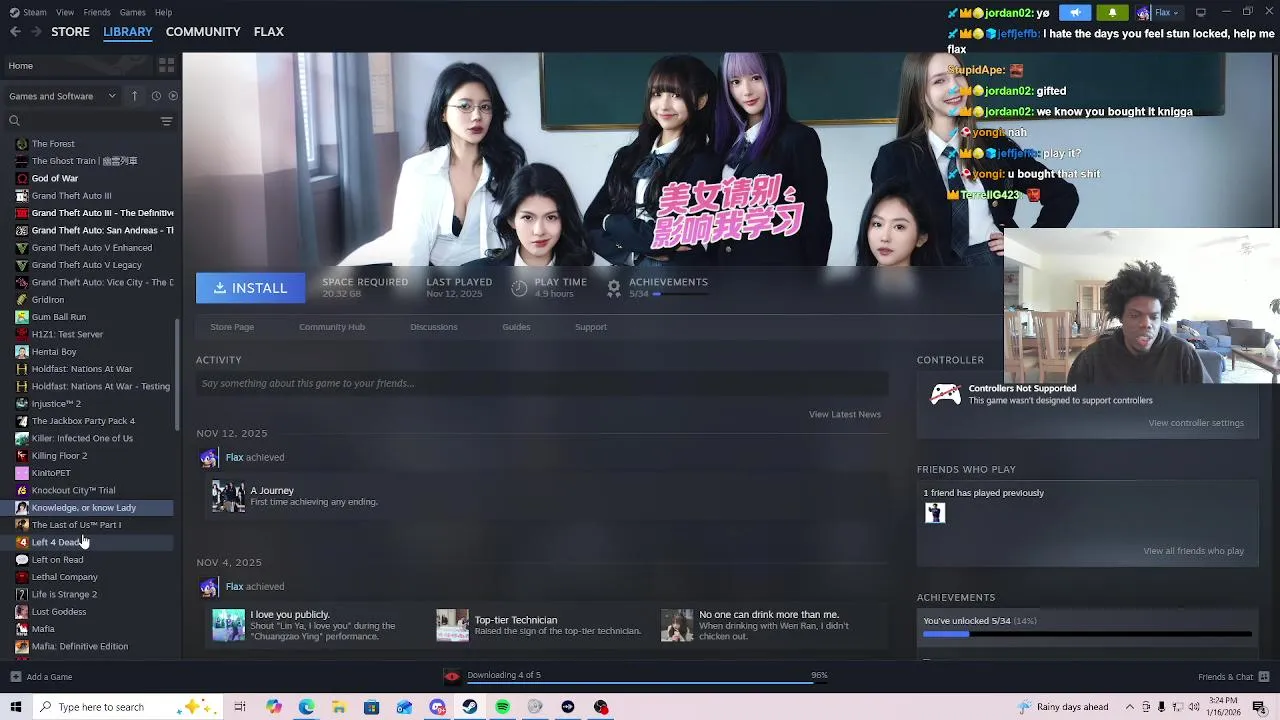Select Knockout City Trial in list

pos(73,490)
